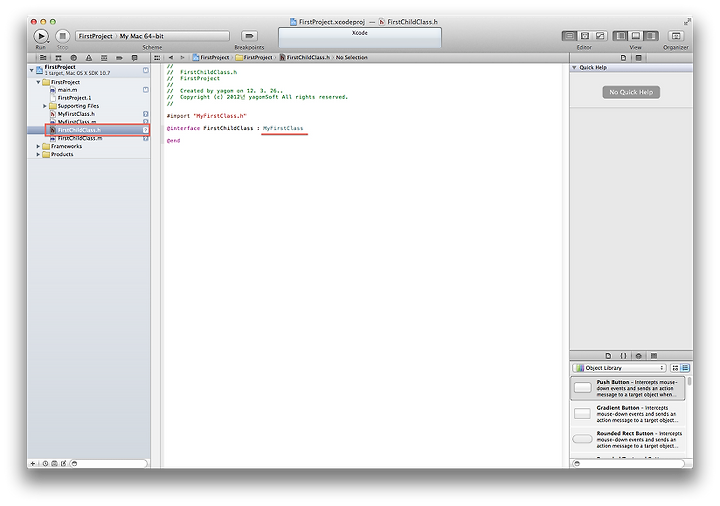The height and width of the screenshot is (506, 720).
Task: Expand the Frameworks folder
Action: 38,146
